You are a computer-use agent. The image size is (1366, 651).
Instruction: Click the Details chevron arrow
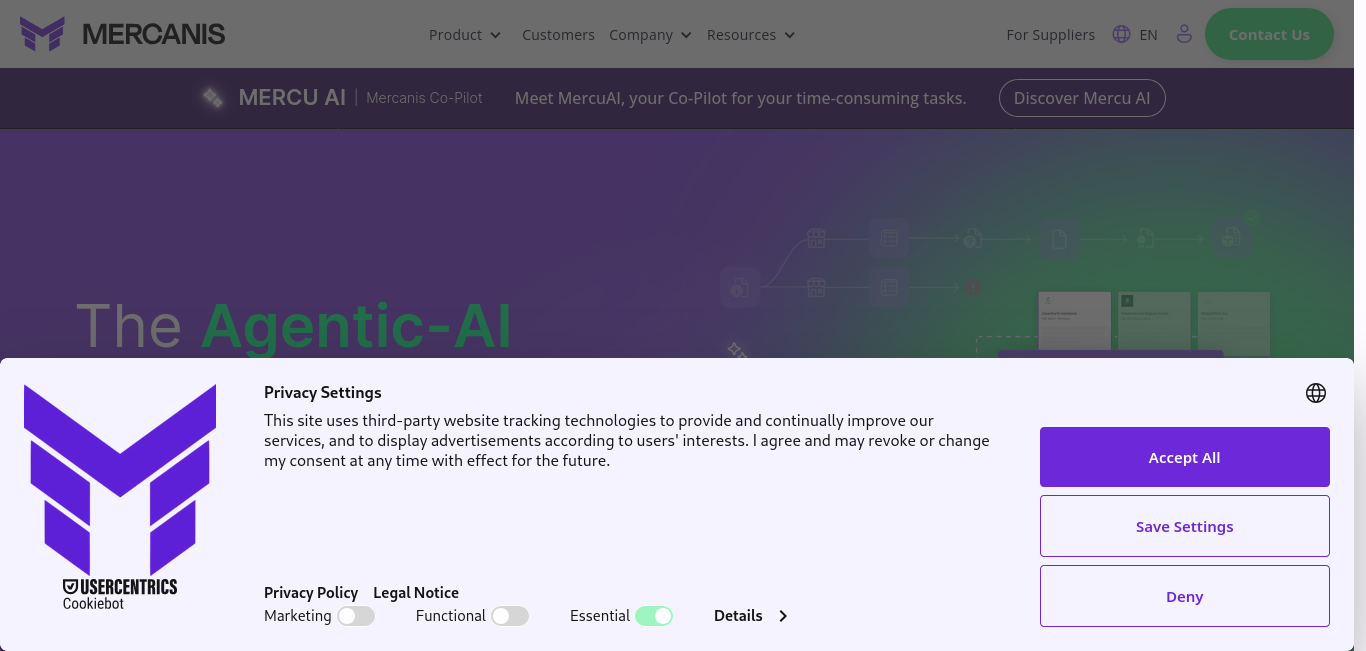(783, 616)
